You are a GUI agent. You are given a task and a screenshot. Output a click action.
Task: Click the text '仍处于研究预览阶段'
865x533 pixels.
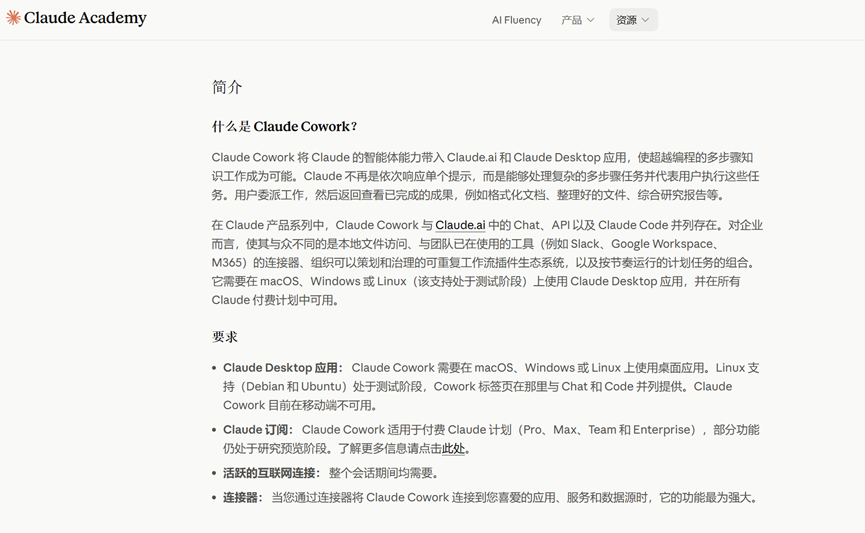click(275, 449)
